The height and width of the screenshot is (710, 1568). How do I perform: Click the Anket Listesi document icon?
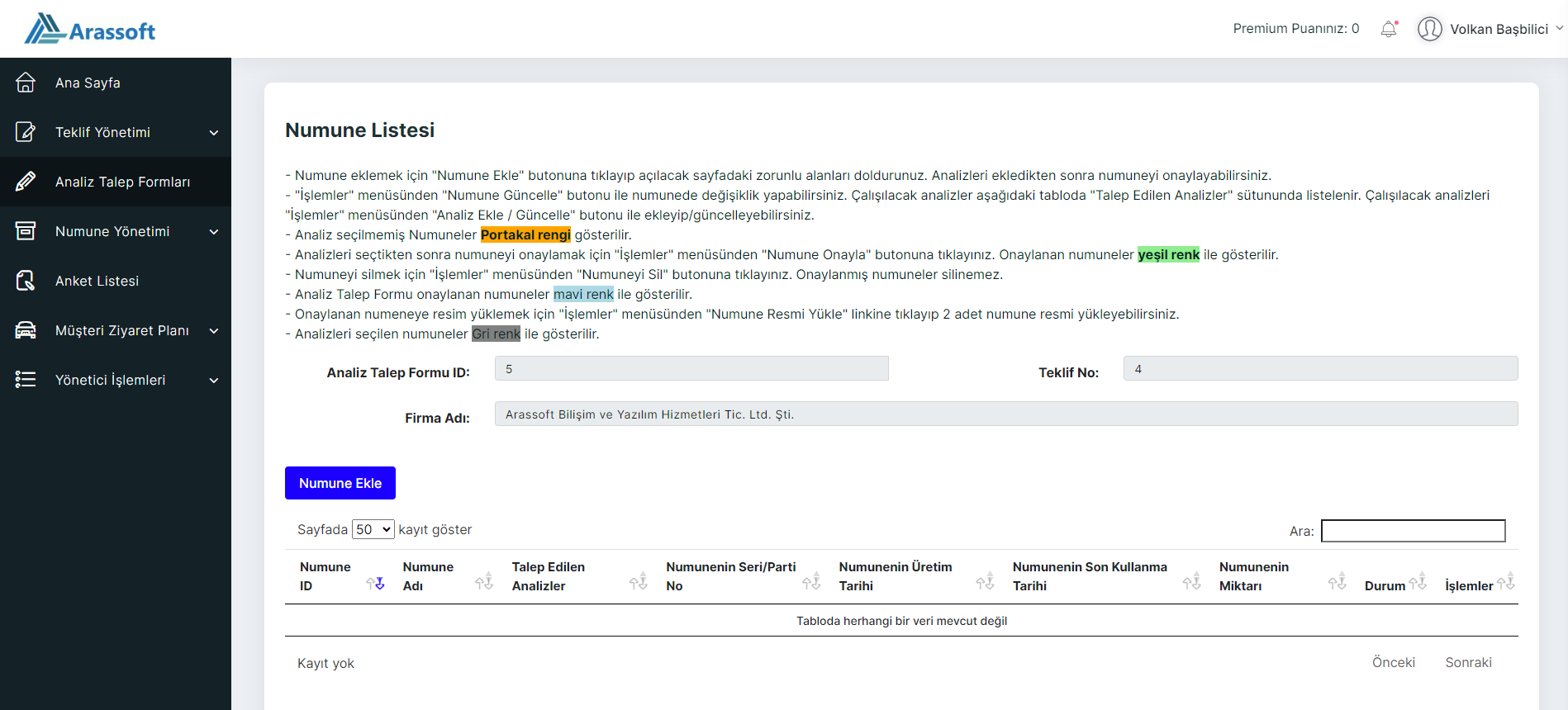[26, 281]
